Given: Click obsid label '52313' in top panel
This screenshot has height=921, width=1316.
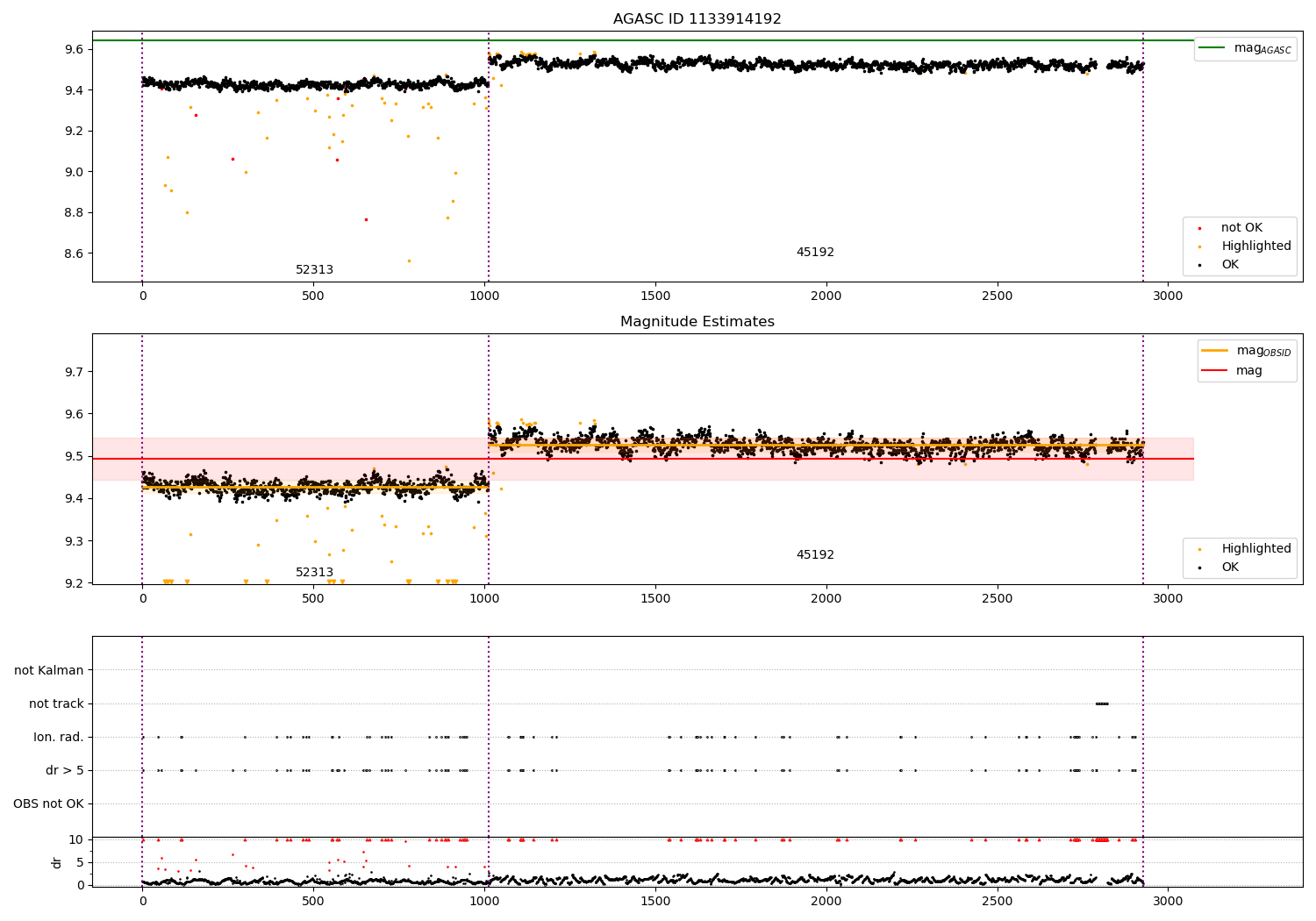Looking at the screenshot, I should [314, 270].
